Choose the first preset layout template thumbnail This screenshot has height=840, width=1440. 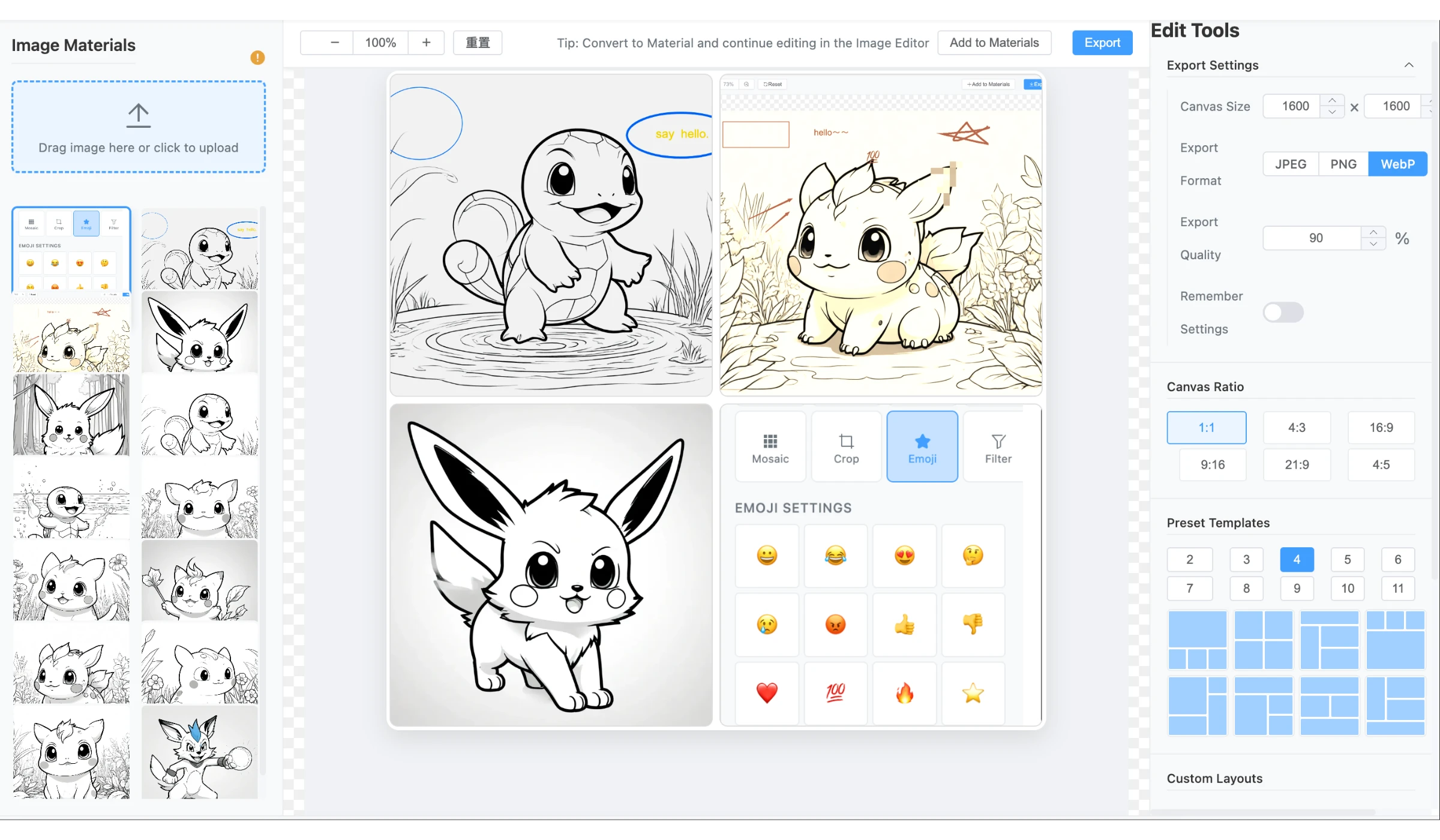[x=1198, y=640]
